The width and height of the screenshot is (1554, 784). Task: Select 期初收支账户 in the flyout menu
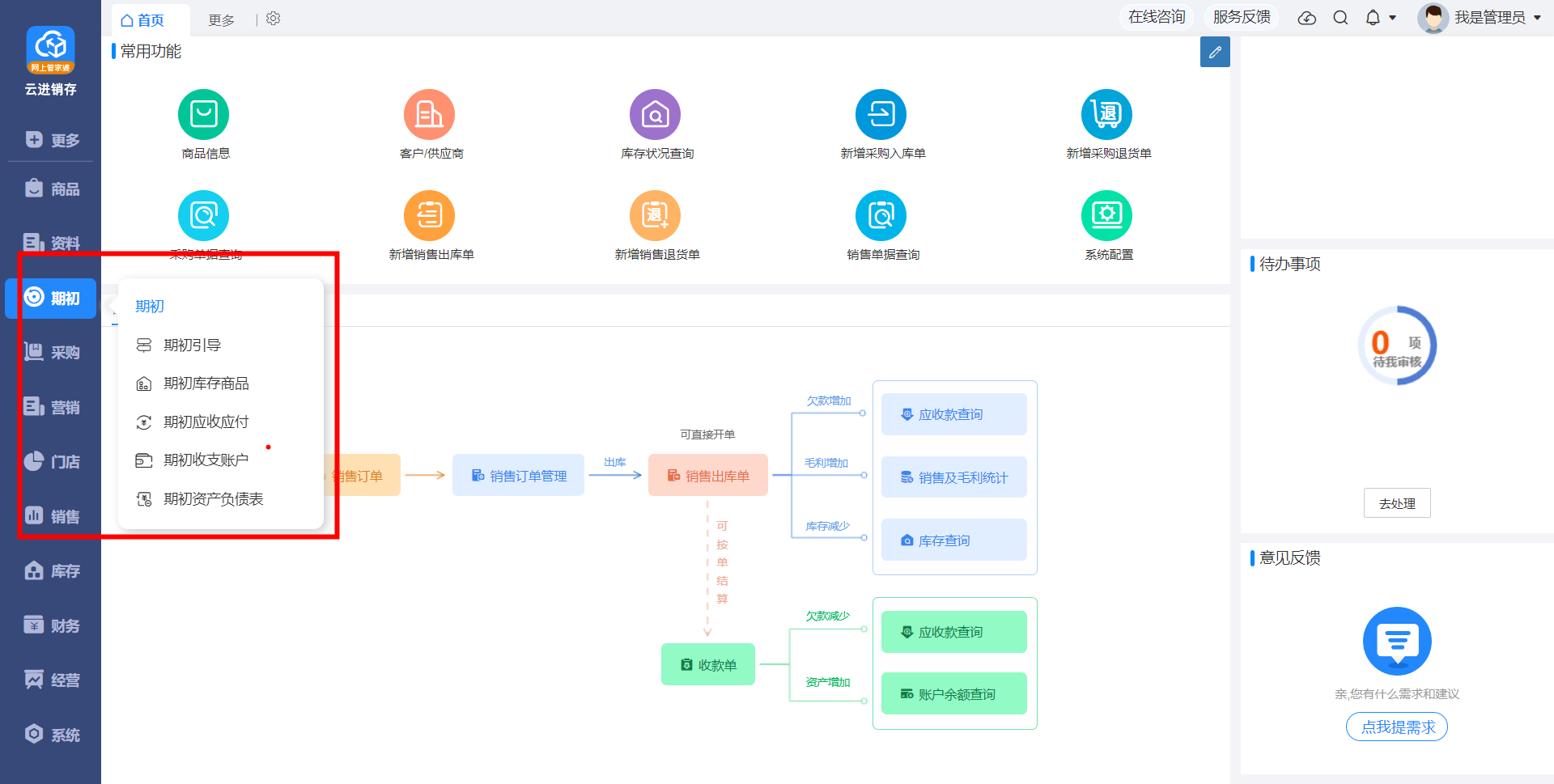[221, 460]
